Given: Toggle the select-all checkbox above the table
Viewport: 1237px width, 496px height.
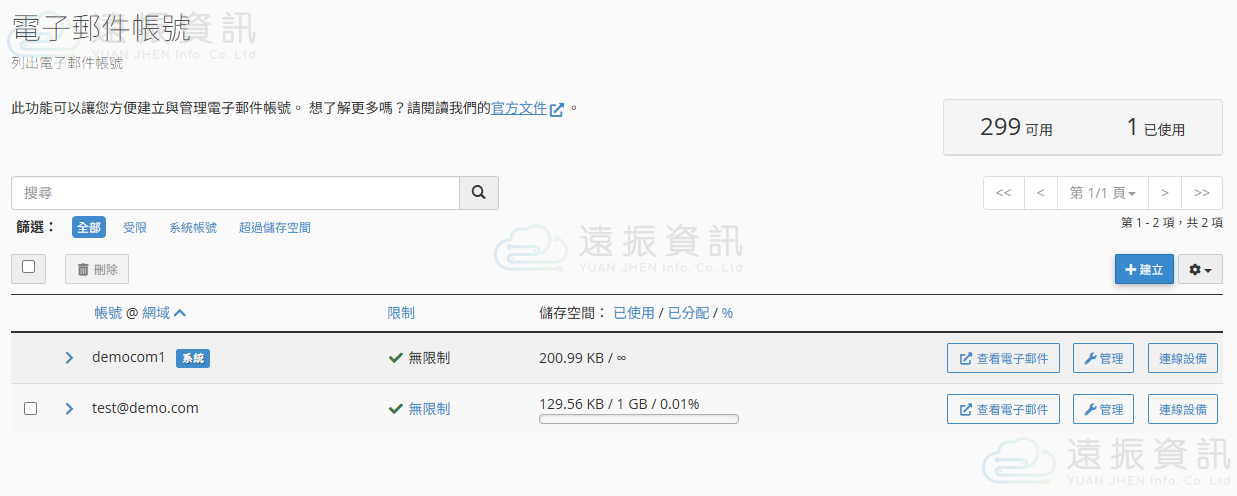Looking at the screenshot, I should (x=28, y=267).
